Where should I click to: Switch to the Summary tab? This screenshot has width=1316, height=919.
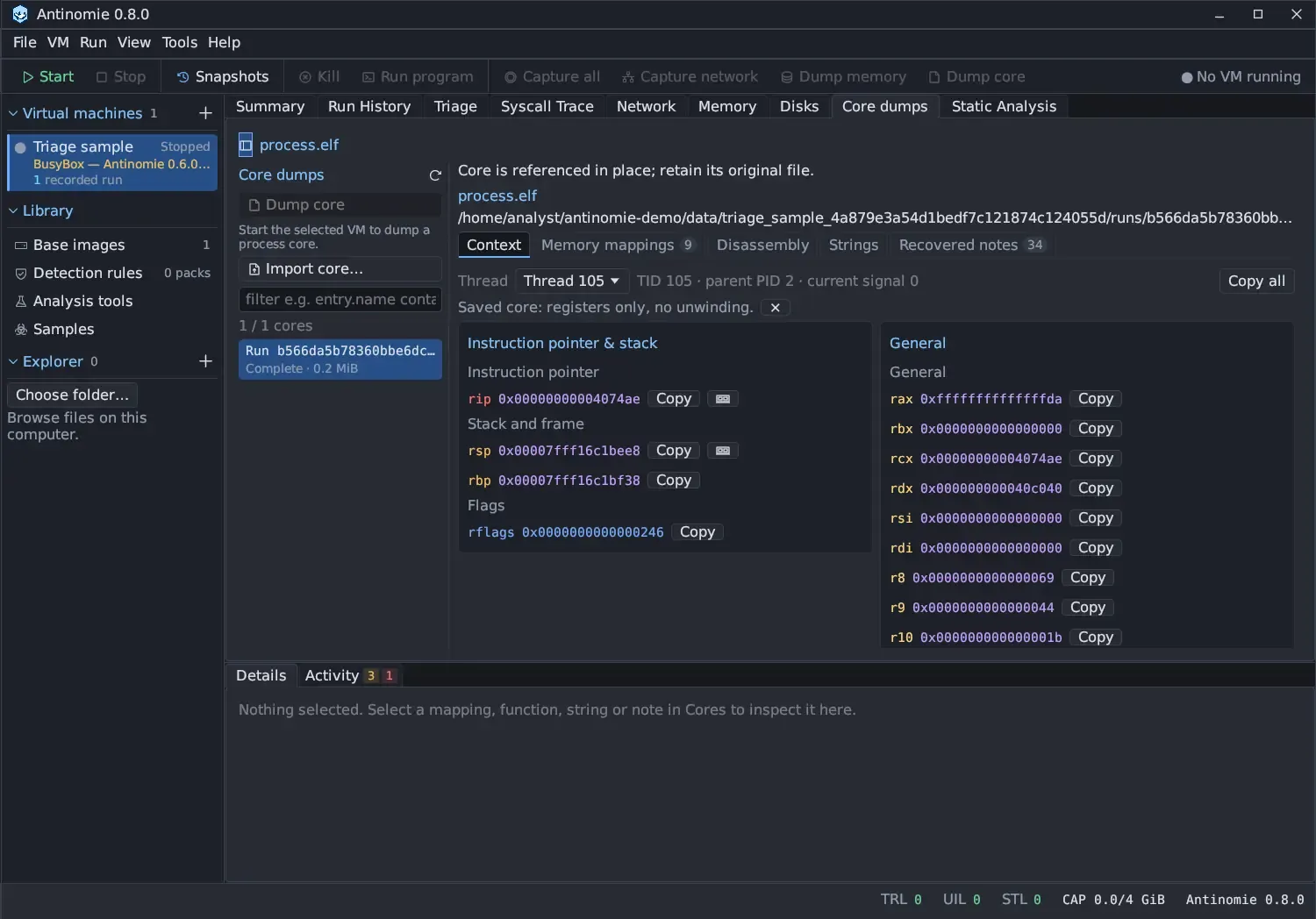[270, 106]
